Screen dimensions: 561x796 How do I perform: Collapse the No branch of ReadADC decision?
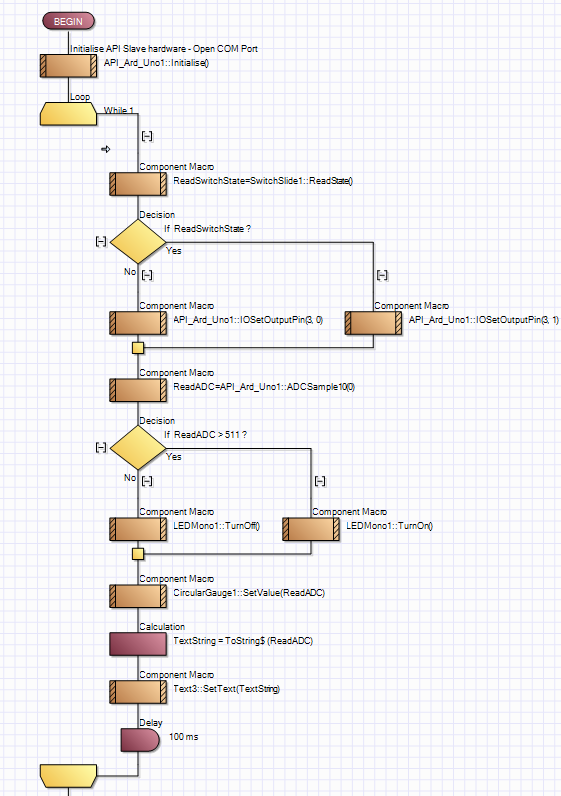[147, 480]
